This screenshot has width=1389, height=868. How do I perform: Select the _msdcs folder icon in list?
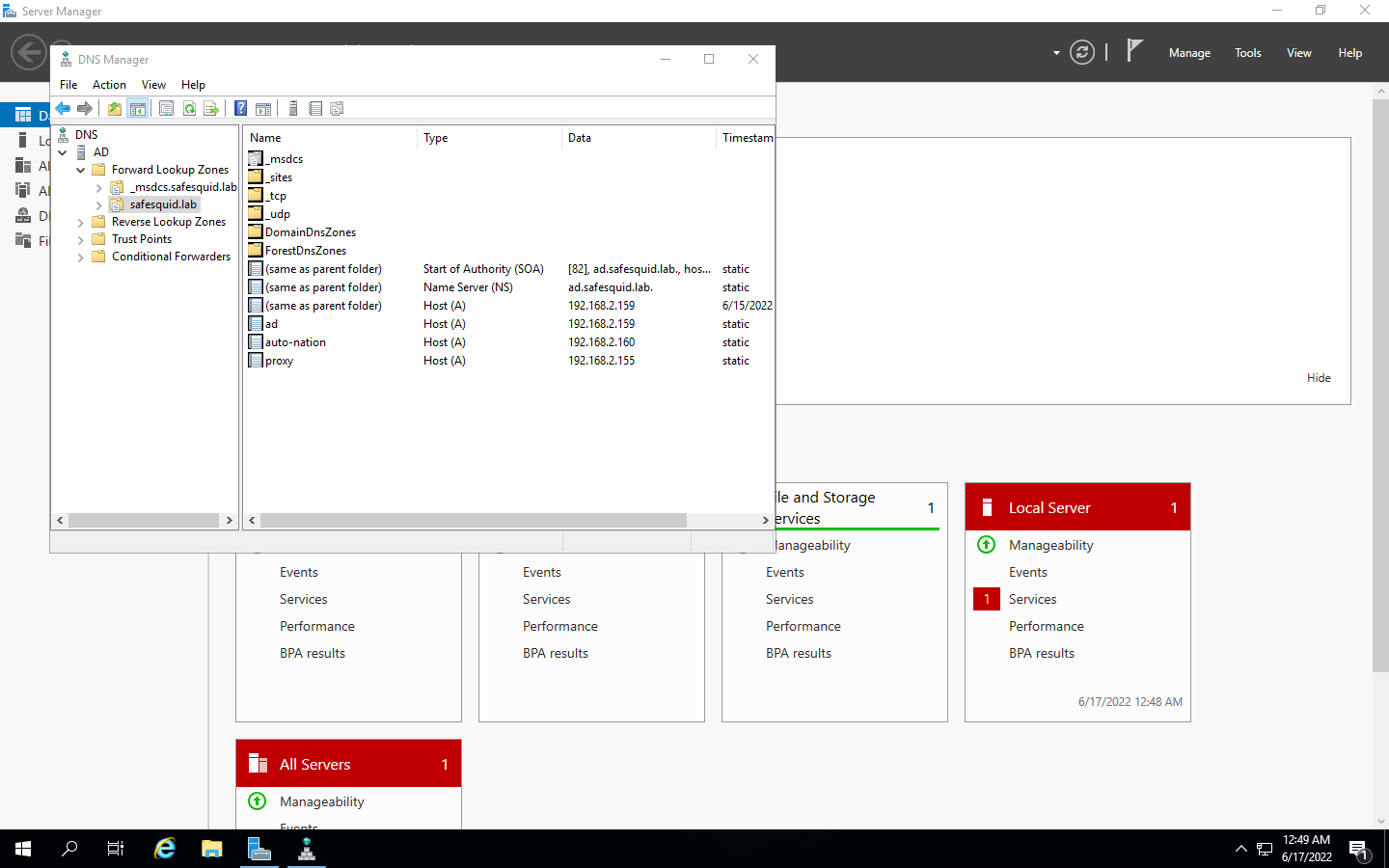pos(256,158)
